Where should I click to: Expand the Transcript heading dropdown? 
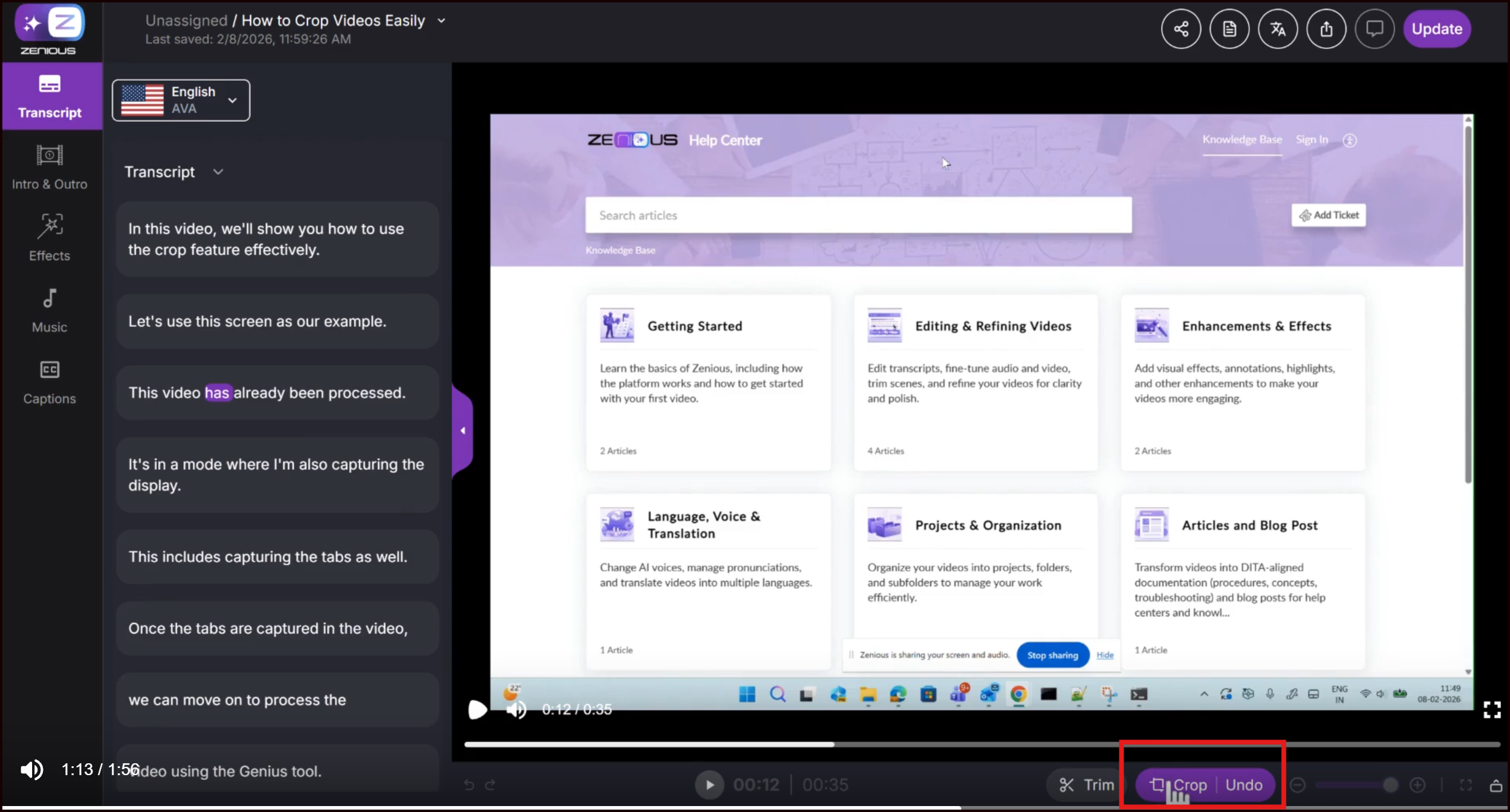pyautogui.click(x=218, y=172)
